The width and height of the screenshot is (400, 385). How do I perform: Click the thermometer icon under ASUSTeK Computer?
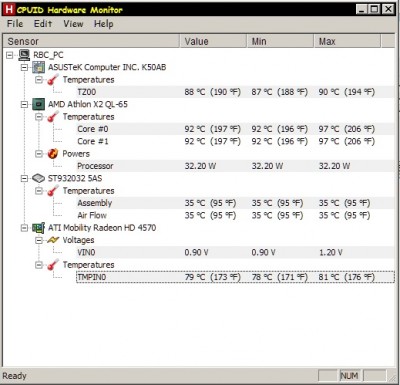click(x=53, y=80)
